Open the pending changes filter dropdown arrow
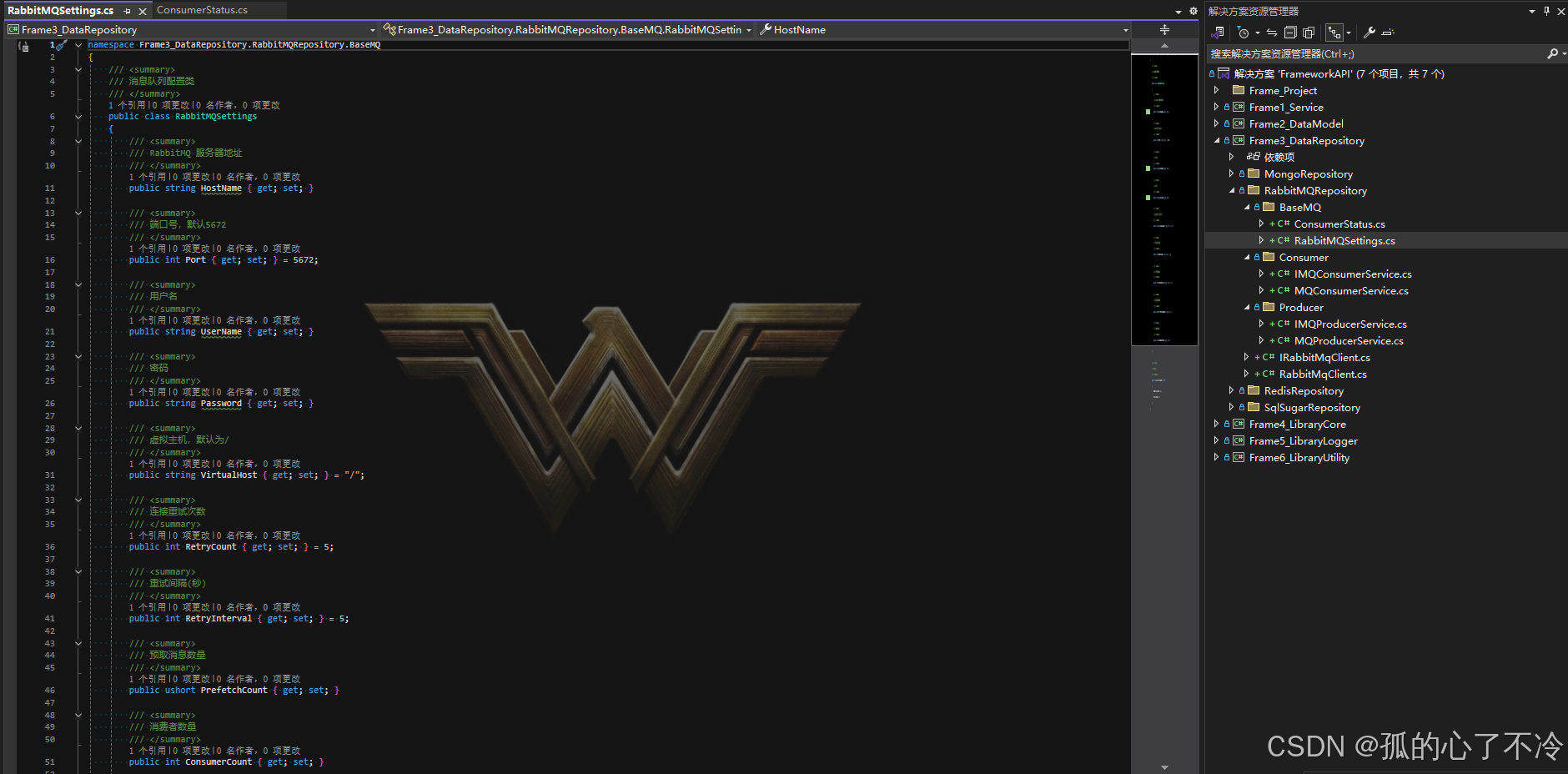Image resolution: width=1568 pixels, height=774 pixels. [x=1257, y=33]
